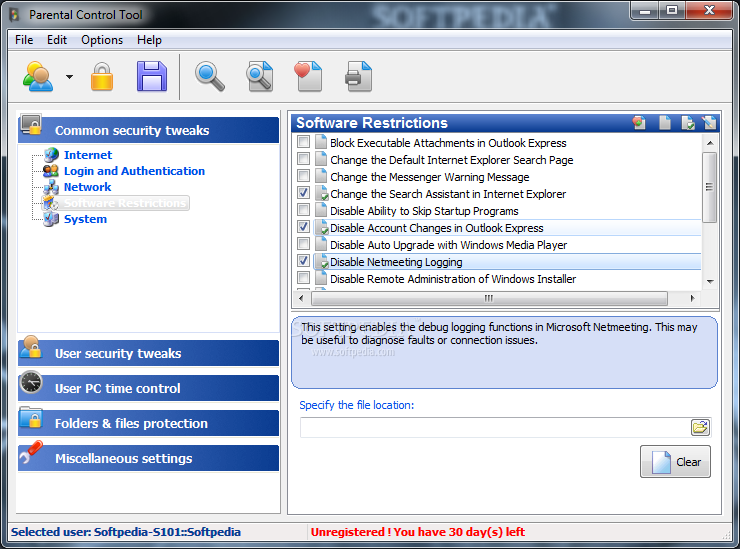Expand the Miscellaneous settings section
Image resolution: width=740 pixels, height=549 pixels.
click(x=148, y=458)
